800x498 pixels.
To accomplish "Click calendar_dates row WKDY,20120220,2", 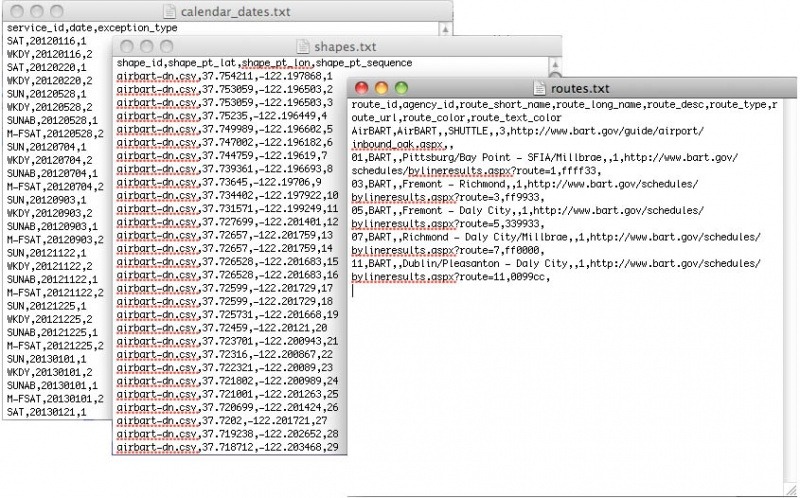I will [49, 81].
